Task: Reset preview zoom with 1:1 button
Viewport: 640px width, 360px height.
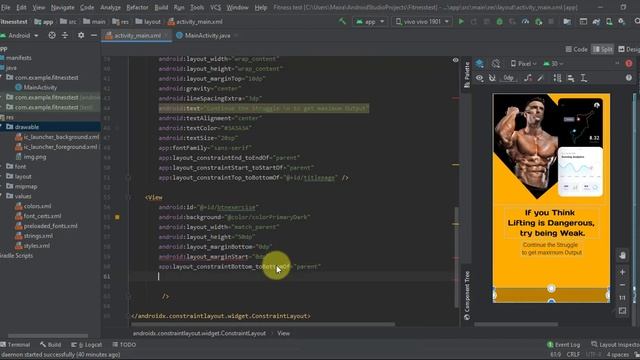Action: pyautogui.click(x=622, y=298)
